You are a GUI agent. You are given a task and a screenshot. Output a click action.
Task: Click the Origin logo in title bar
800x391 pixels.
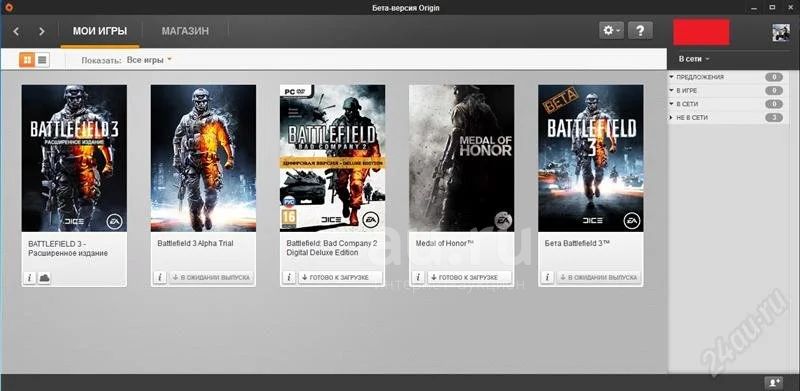pyautogui.click(x=10, y=8)
